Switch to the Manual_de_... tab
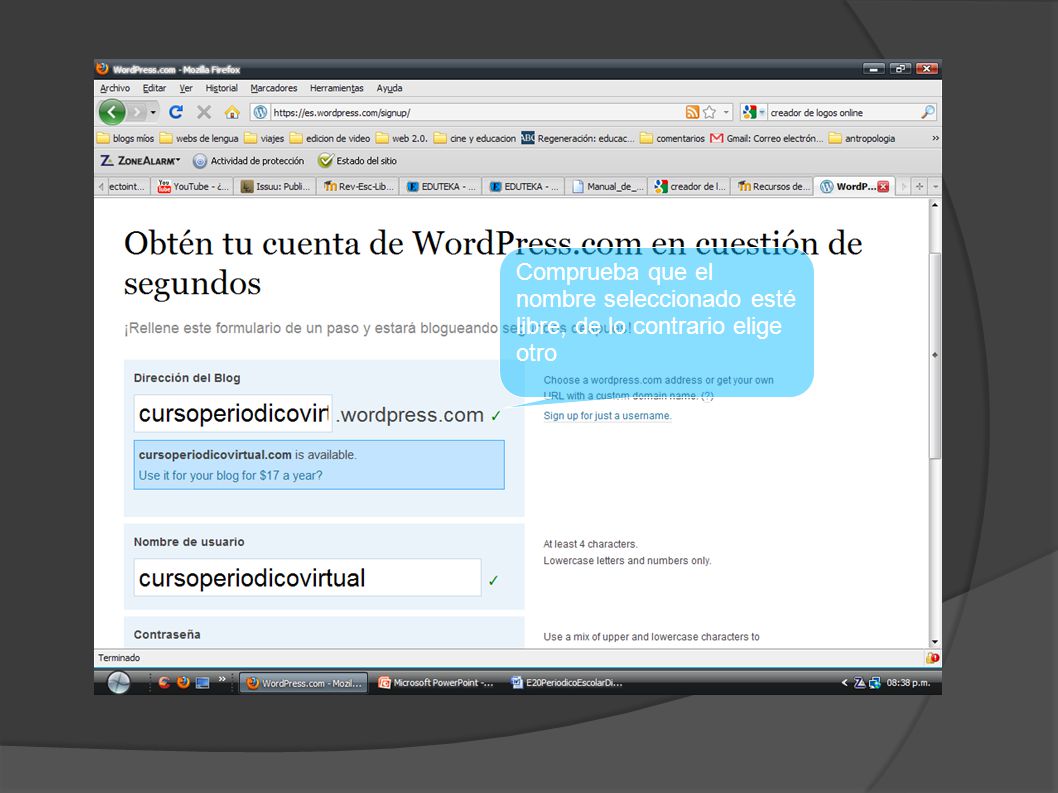The width and height of the screenshot is (1058, 793). 607,186
